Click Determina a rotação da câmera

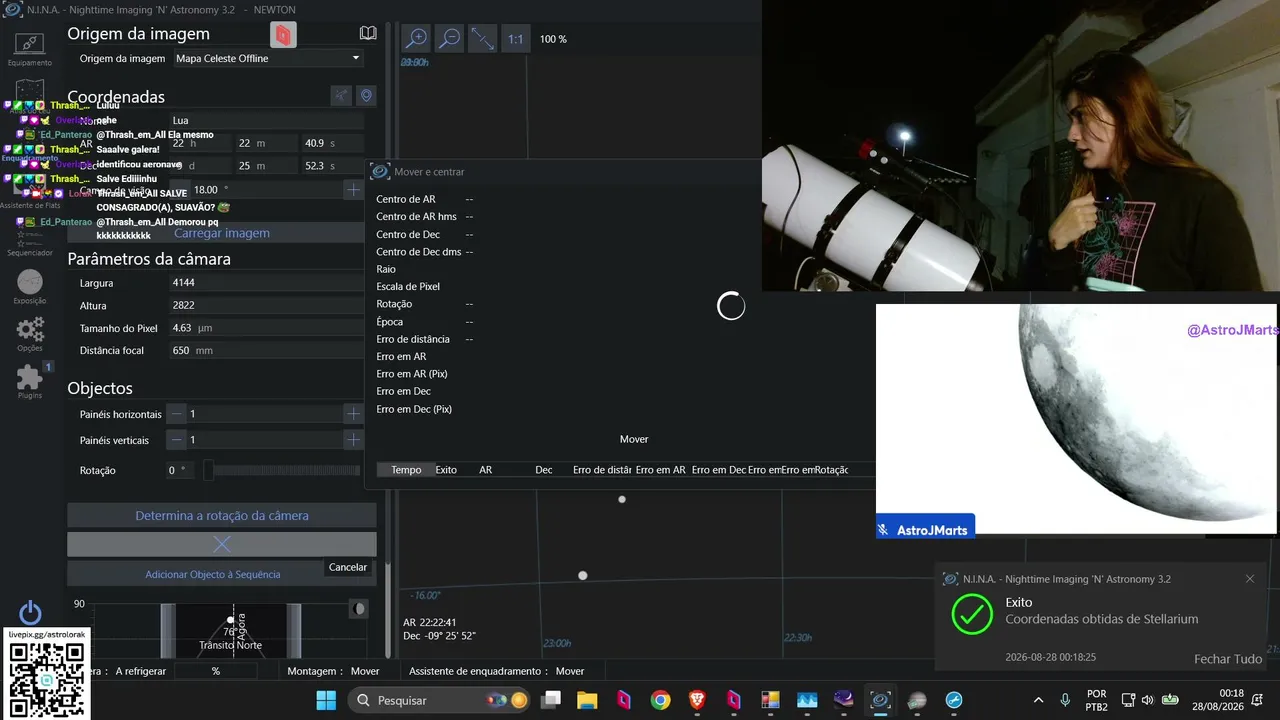point(222,516)
